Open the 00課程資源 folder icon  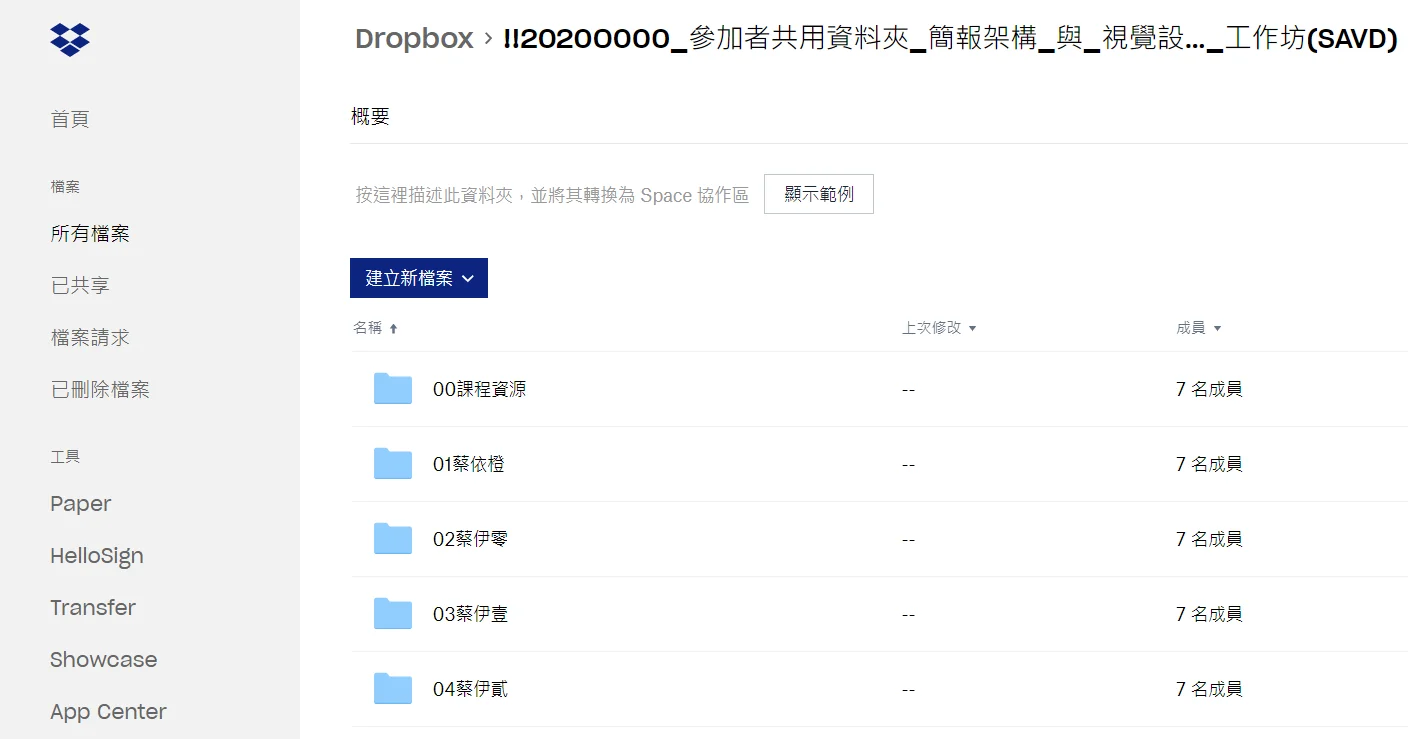coord(393,389)
